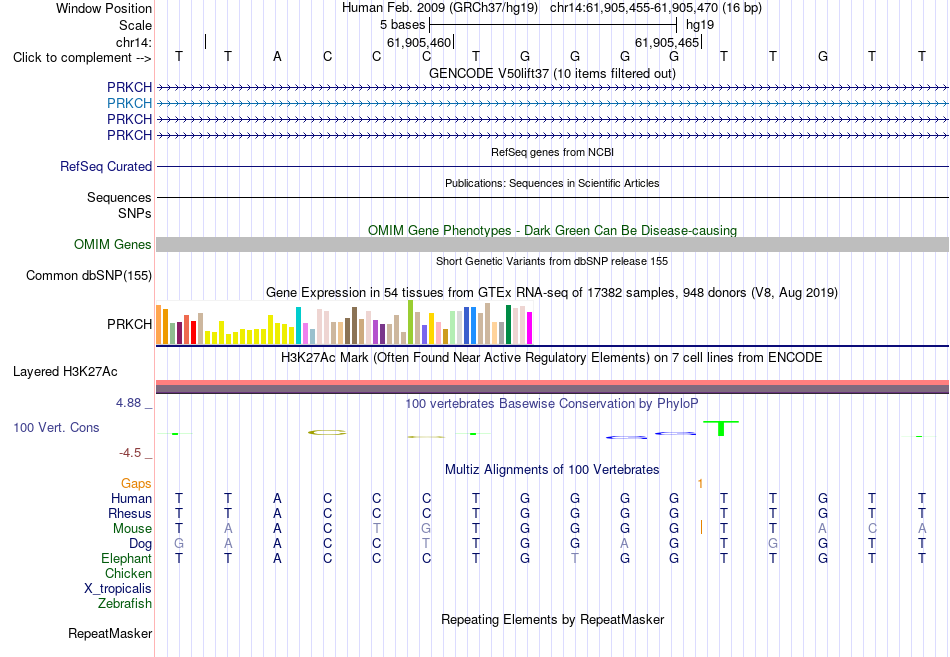
Task: Click the gray T in Dog row
Action: coord(426,544)
